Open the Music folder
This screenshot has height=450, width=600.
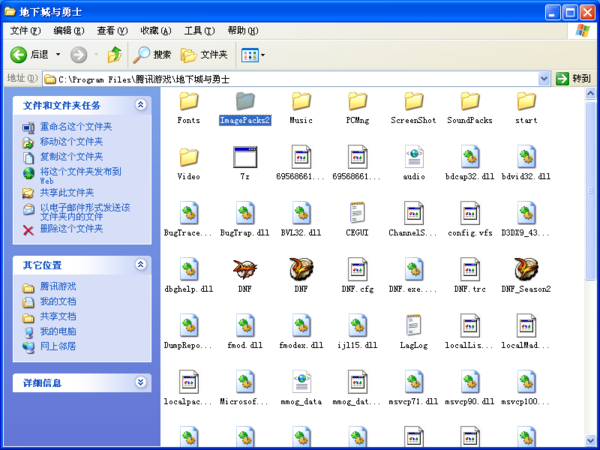point(301,102)
